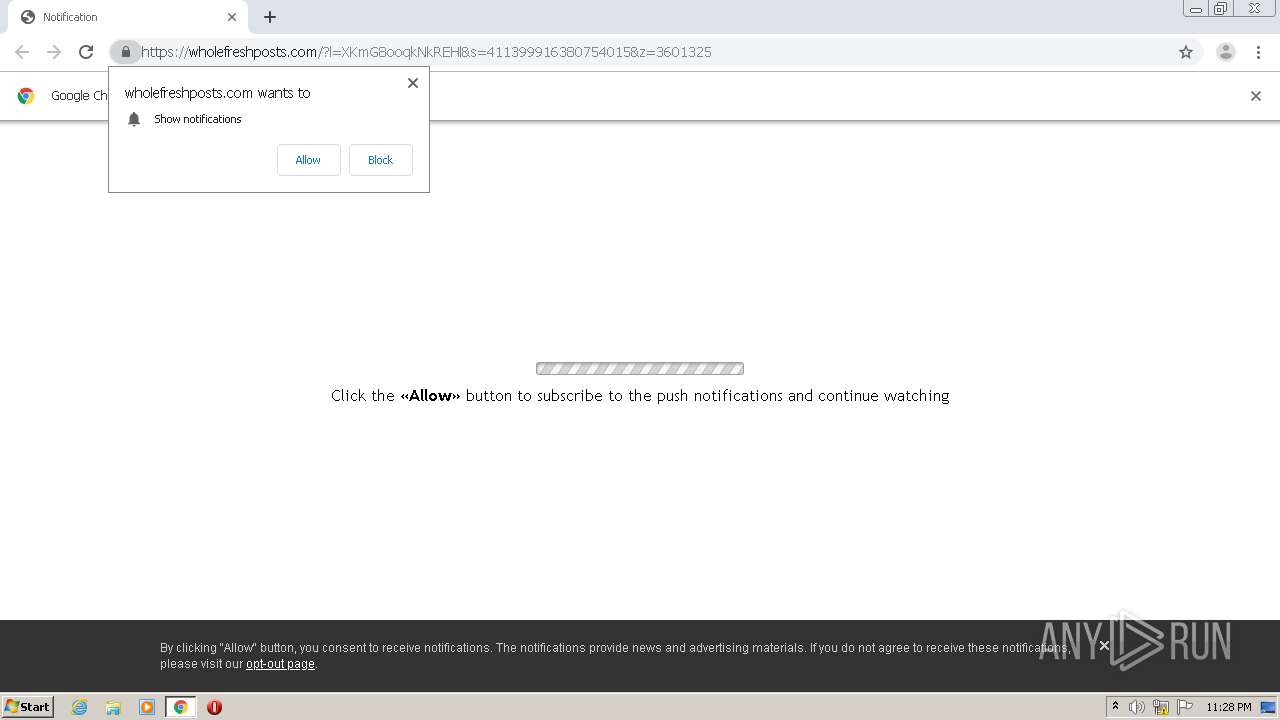
Task: Dismiss the Google Chrome info bar
Action: pyautogui.click(x=1256, y=96)
